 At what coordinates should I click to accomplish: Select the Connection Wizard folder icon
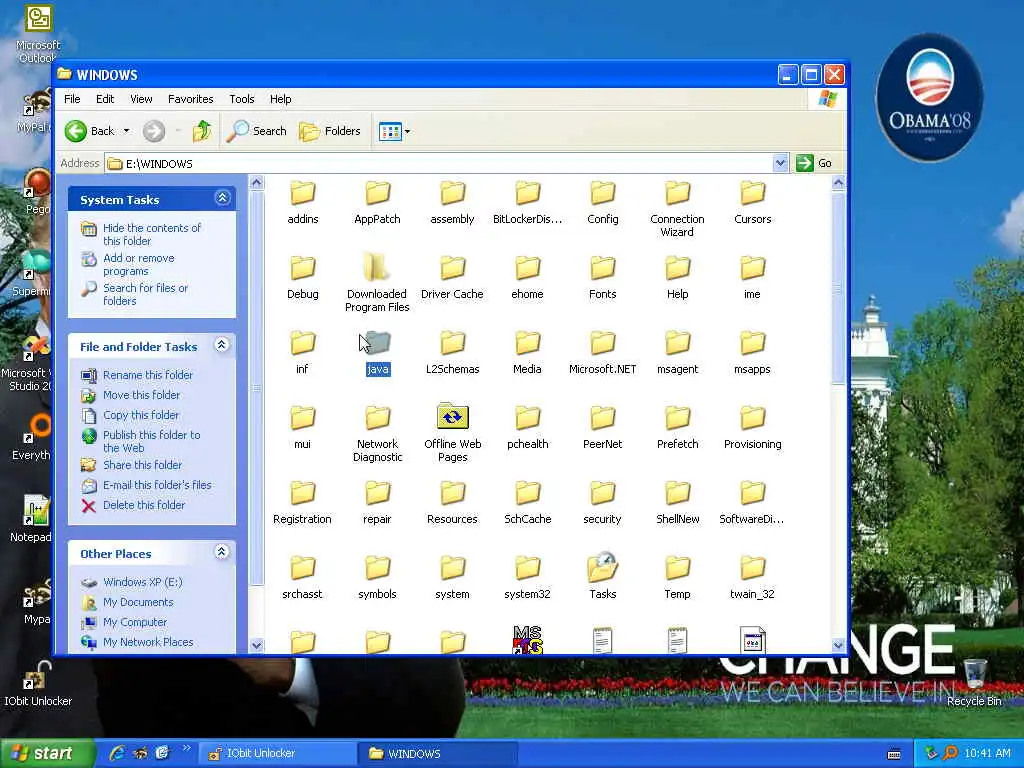[677, 193]
